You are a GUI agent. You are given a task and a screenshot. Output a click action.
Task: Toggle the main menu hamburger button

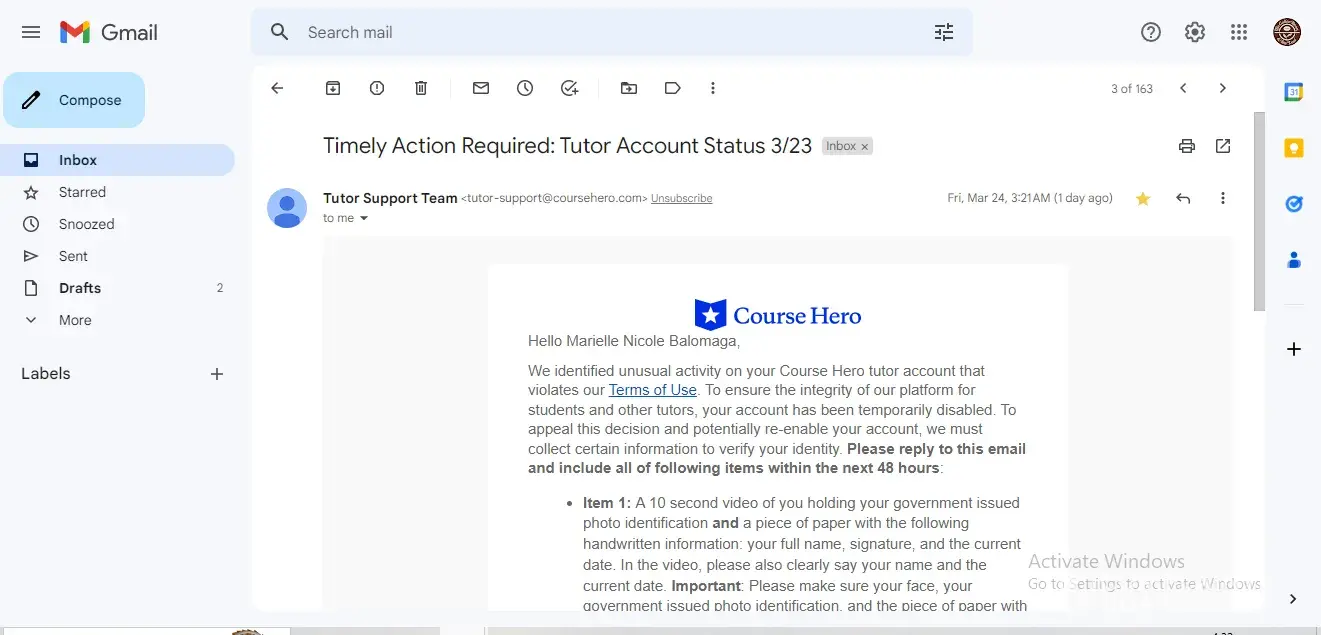(31, 32)
